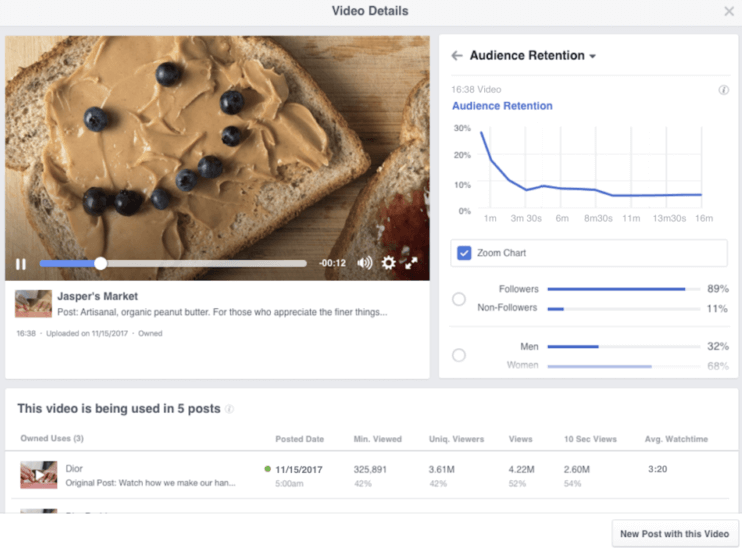Select the Followers/Non-Followers radio button

(x=459, y=299)
